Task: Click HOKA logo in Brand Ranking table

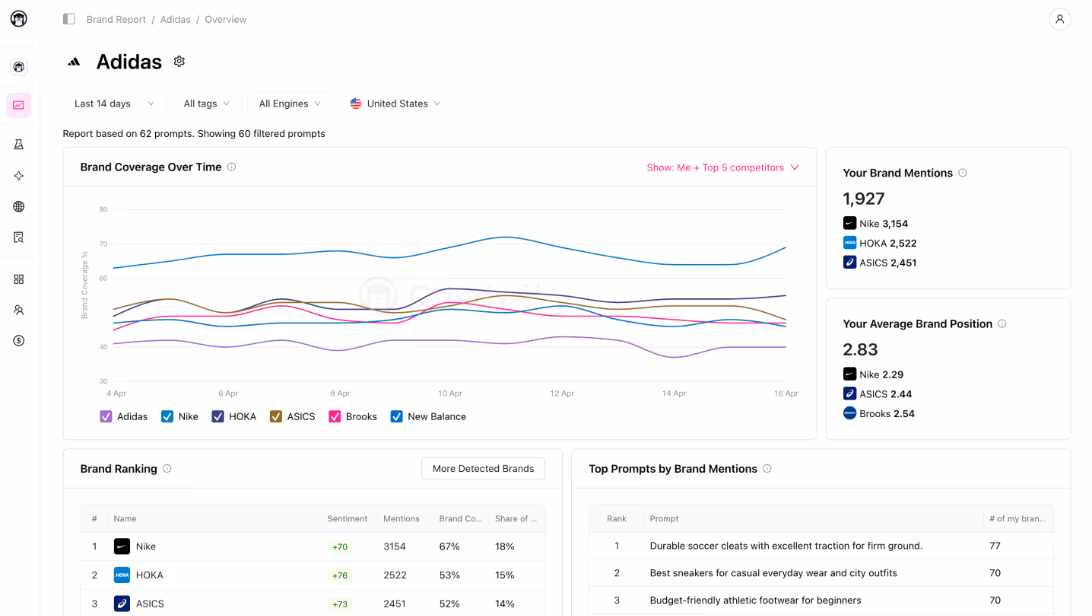Action: (122, 575)
